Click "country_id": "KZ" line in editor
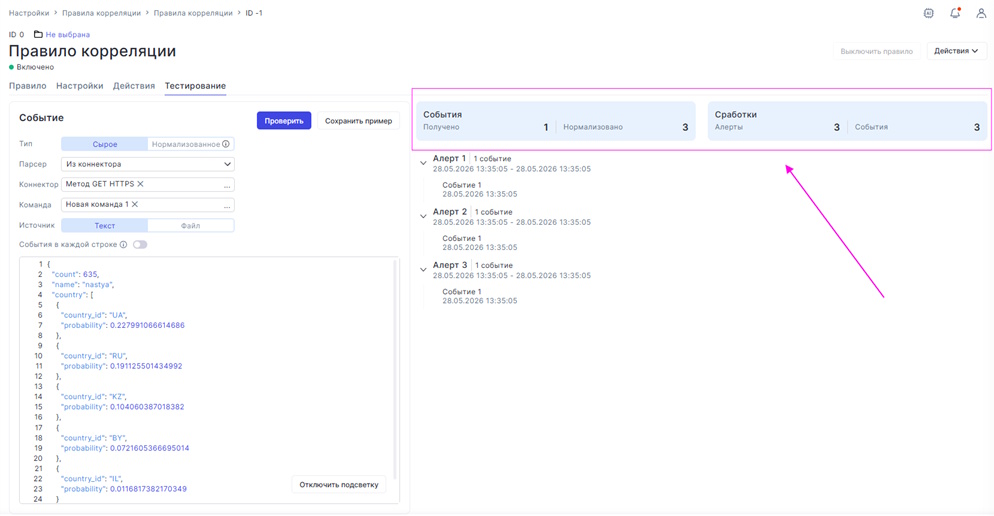 pyautogui.click(x=93, y=397)
